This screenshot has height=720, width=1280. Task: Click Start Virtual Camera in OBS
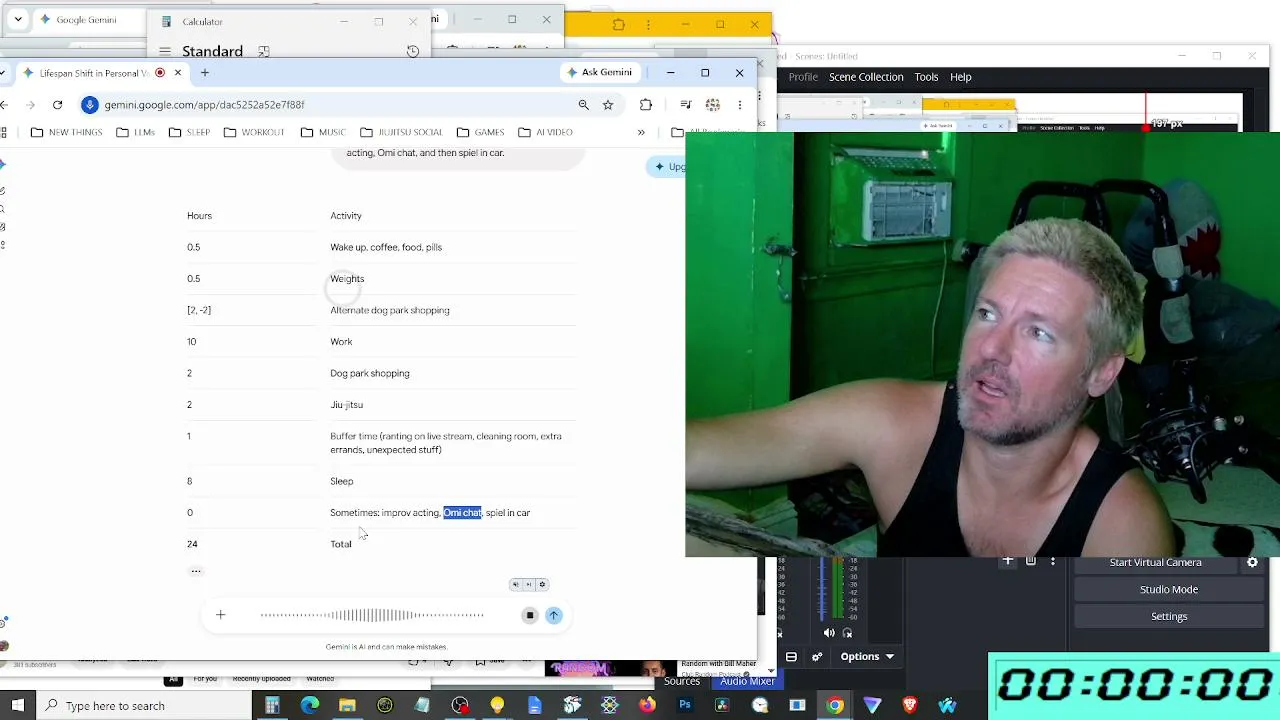[x=1155, y=562]
